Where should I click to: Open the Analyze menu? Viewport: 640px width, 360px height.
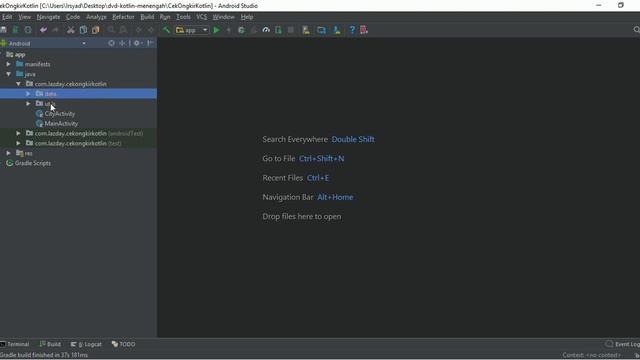pyautogui.click(x=96, y=17)
